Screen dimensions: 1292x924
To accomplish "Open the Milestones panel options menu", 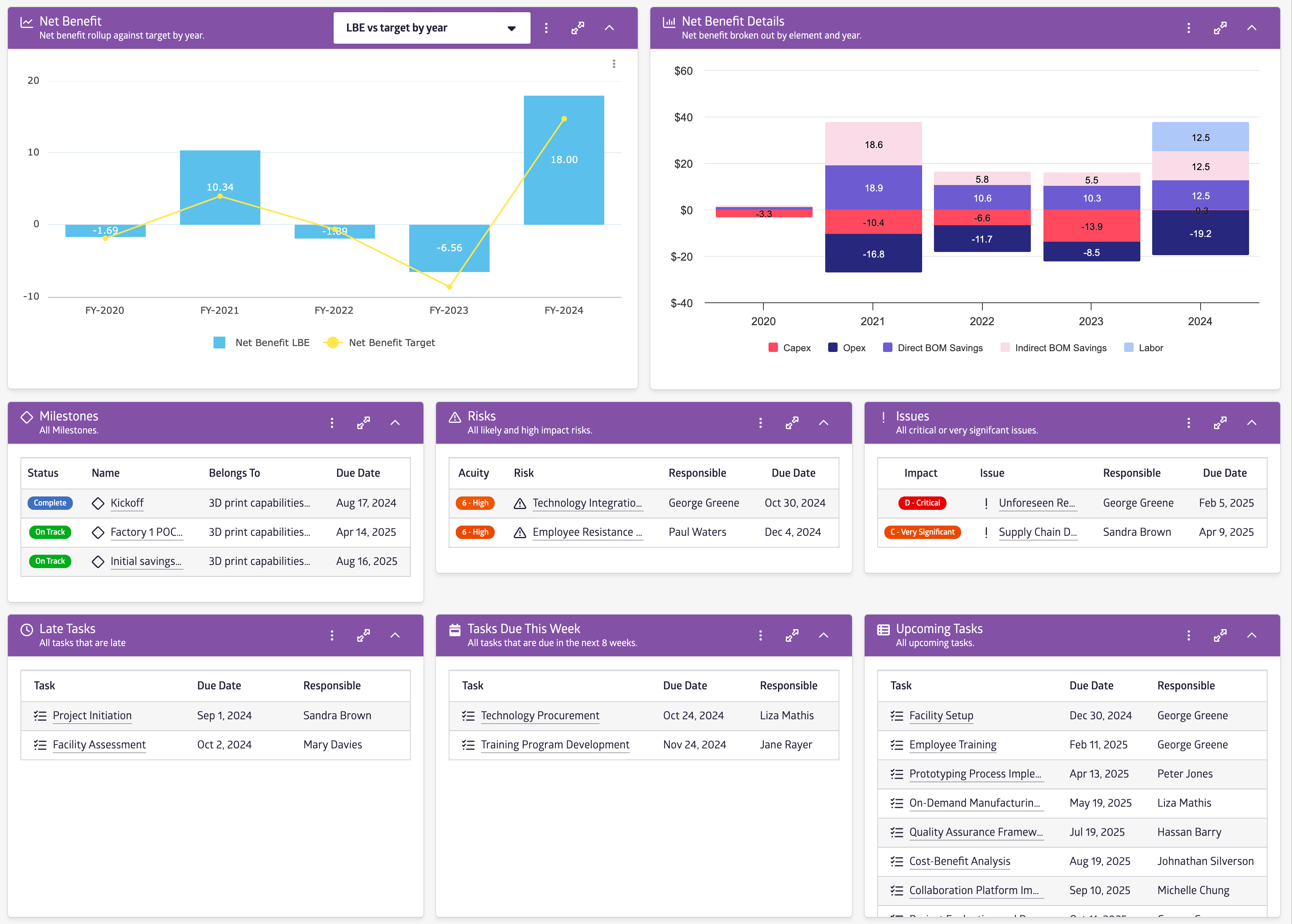I will 332,423.
